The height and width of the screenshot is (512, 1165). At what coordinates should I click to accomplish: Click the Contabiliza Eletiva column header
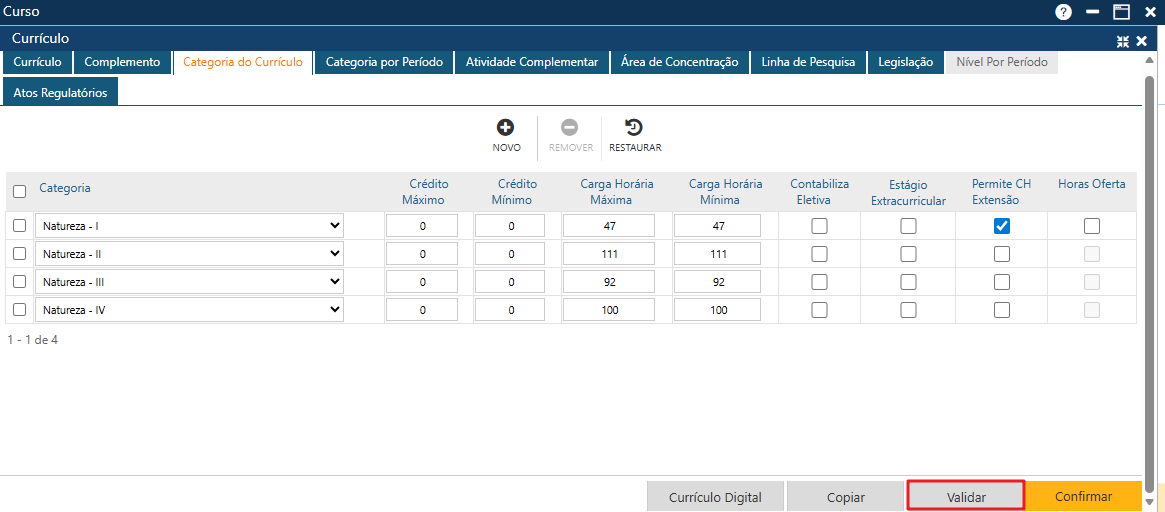tap(820, 192)
